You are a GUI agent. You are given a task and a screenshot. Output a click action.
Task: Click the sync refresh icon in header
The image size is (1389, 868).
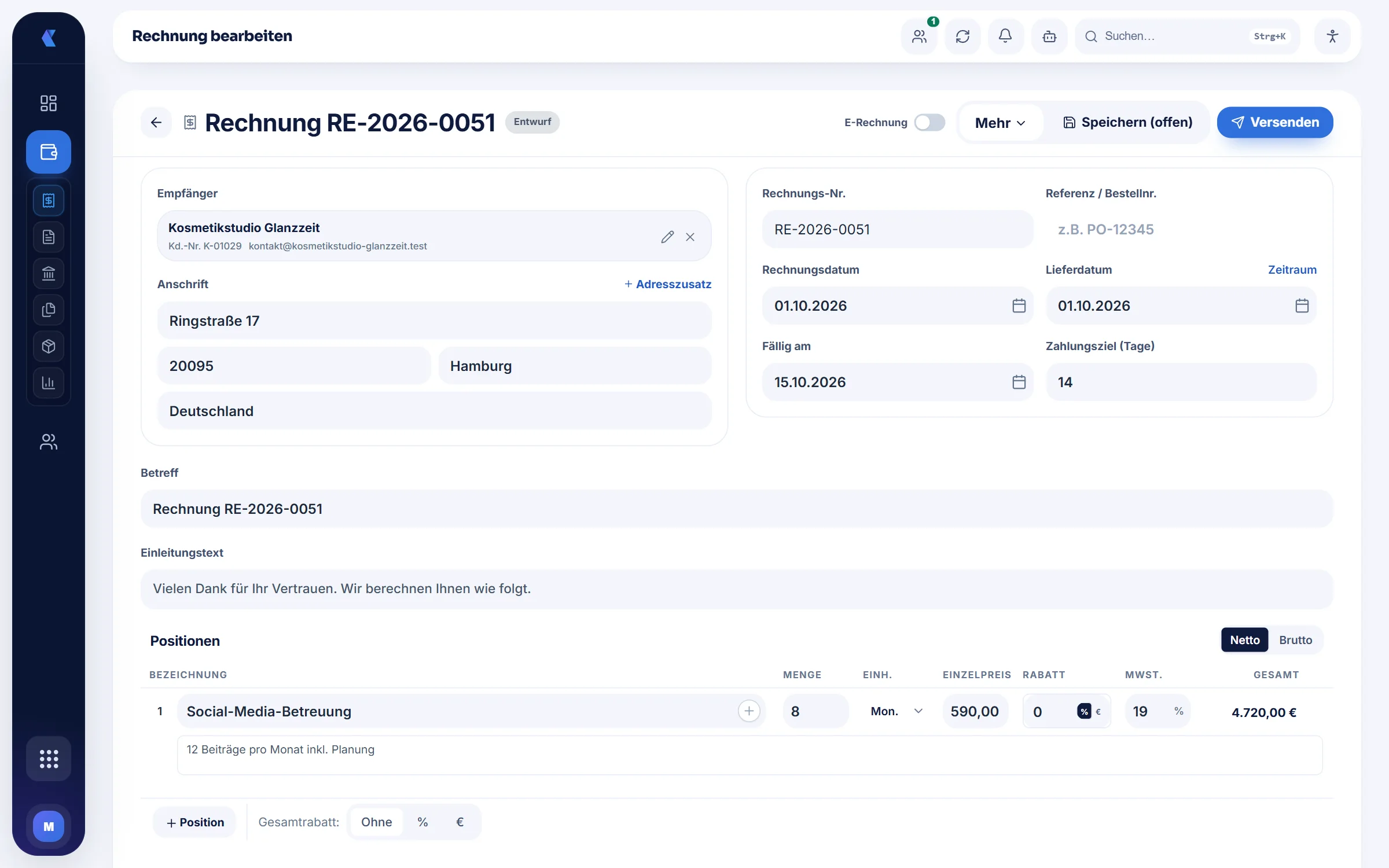tap(962, 36)
